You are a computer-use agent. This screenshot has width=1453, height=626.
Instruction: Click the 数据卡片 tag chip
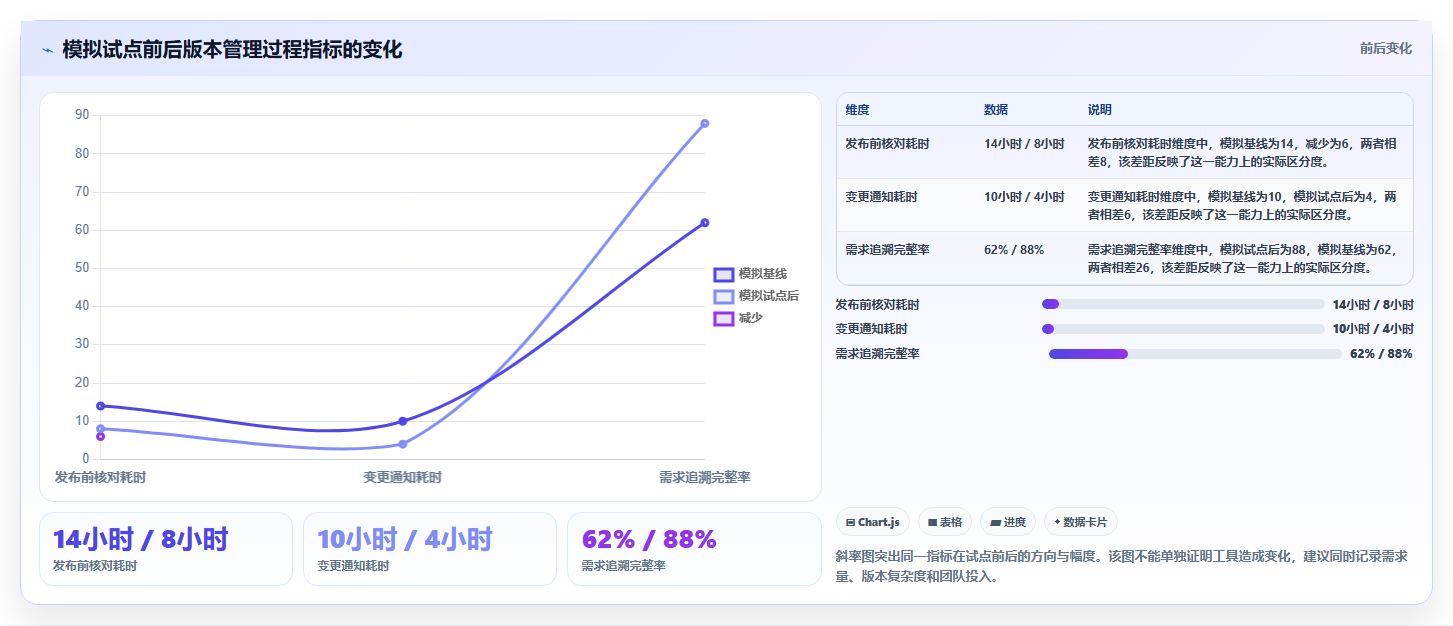(1081, 522)
